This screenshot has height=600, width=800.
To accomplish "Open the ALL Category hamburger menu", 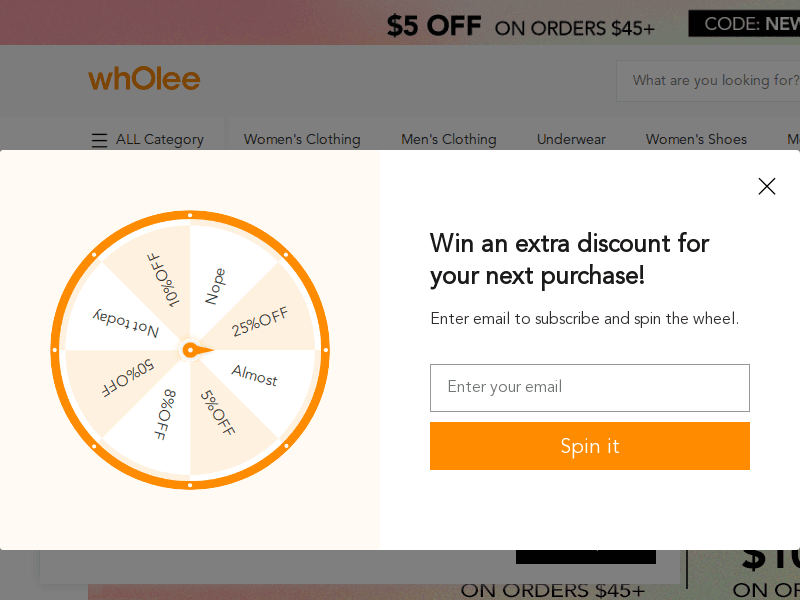I will click(99, 140).
